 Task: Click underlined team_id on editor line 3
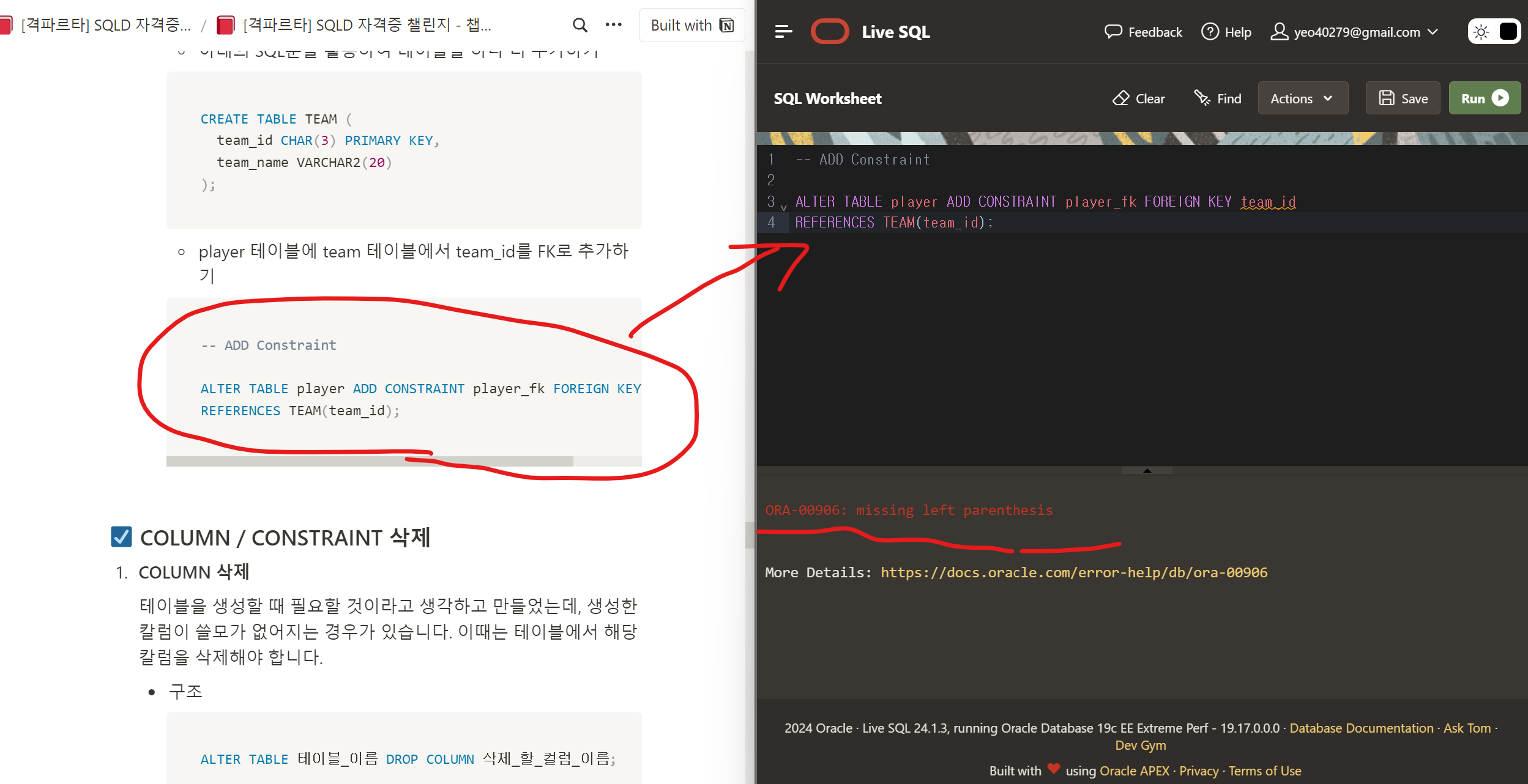pyautogui.click(x=1268, y=202)
